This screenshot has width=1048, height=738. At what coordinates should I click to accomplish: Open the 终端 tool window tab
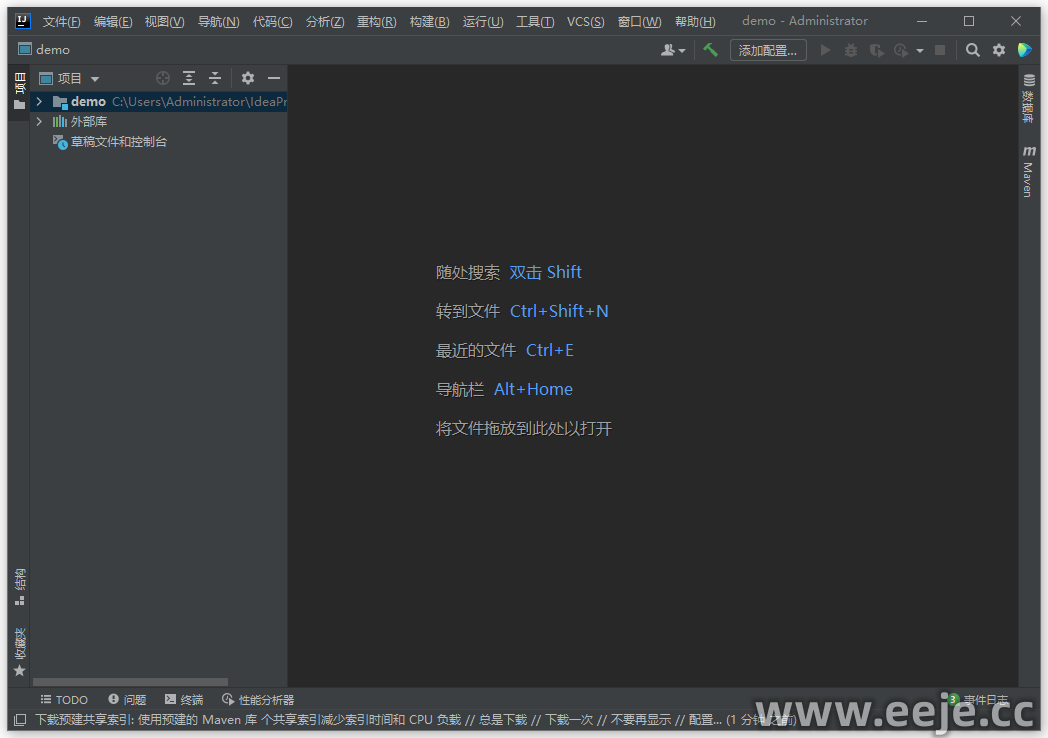click(184, 700)
